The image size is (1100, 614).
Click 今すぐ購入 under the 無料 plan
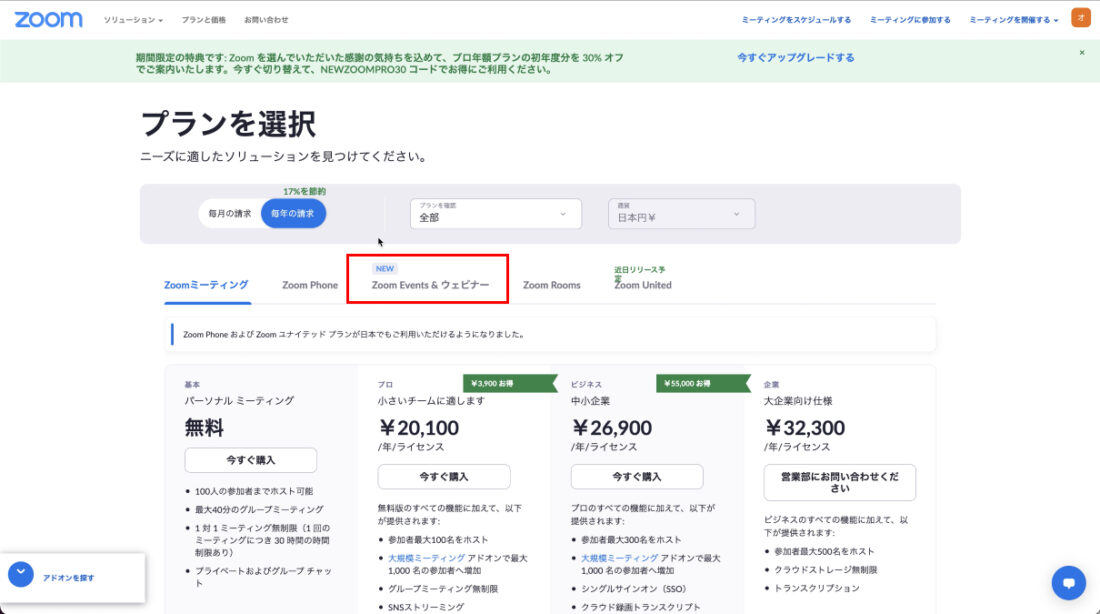tap(250, 460)
